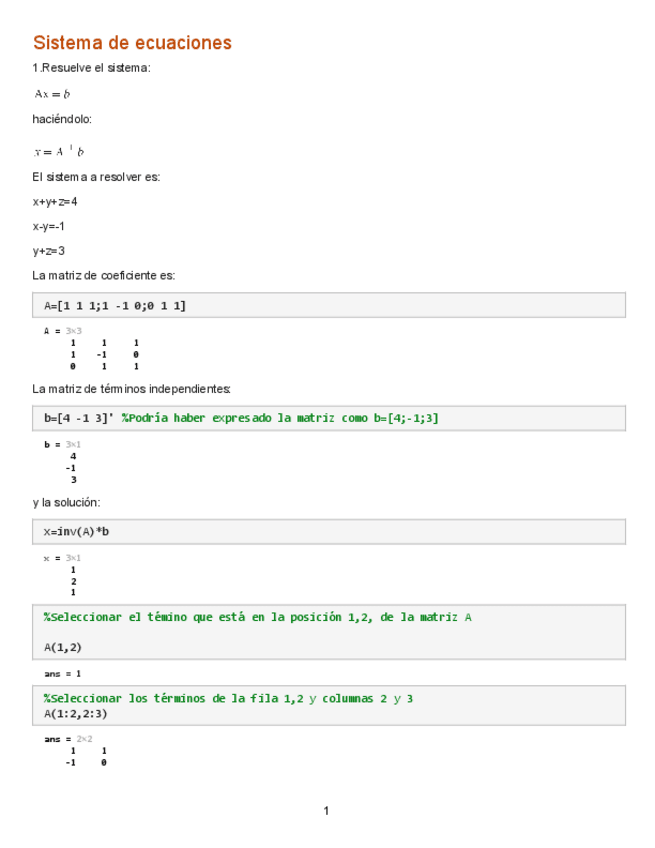Click the page number 1 at bottom
655x848 pixels.
(x=326, y=810)
